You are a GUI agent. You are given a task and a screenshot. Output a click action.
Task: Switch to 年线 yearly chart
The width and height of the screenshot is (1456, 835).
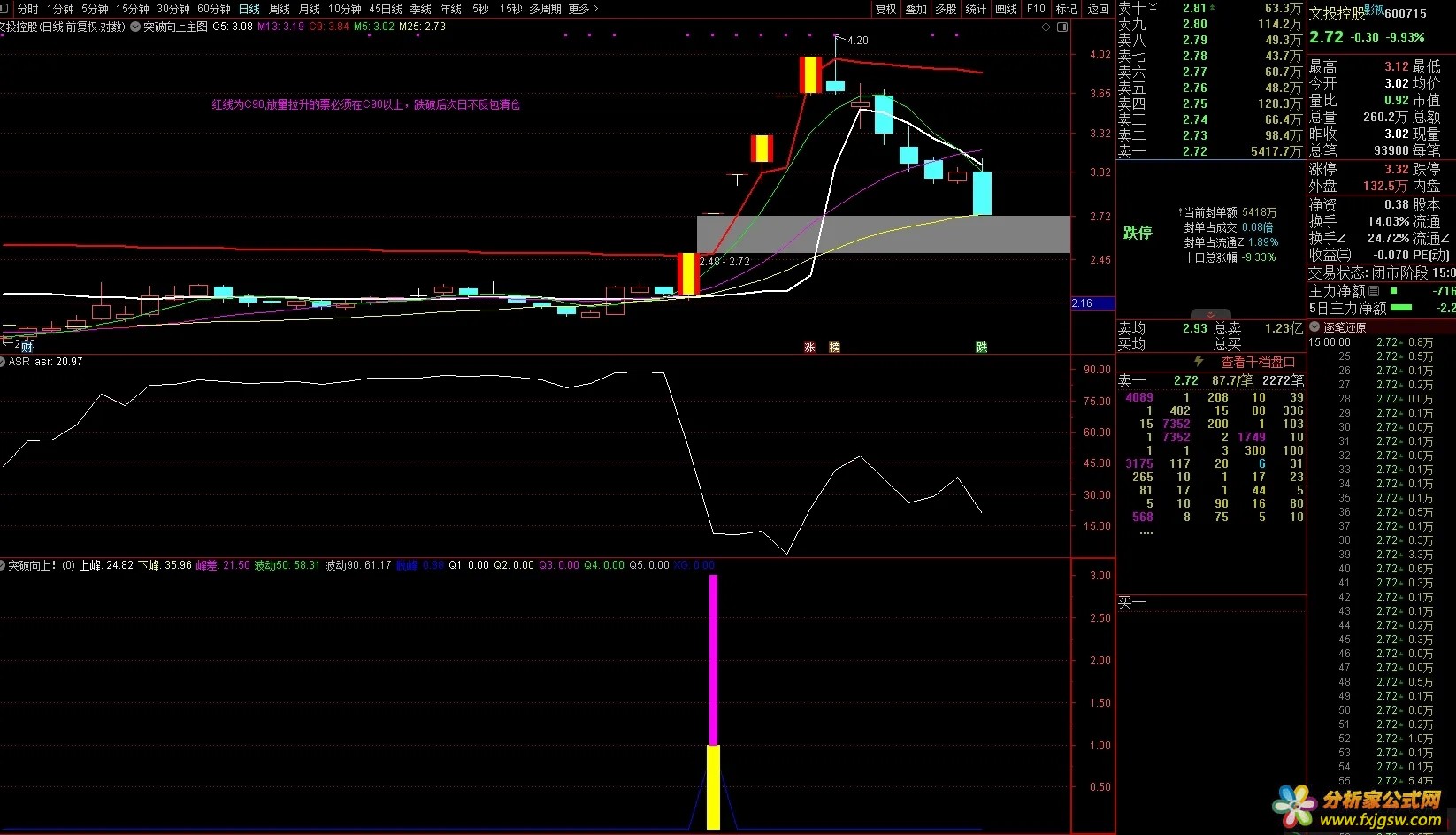click(451, 9)
